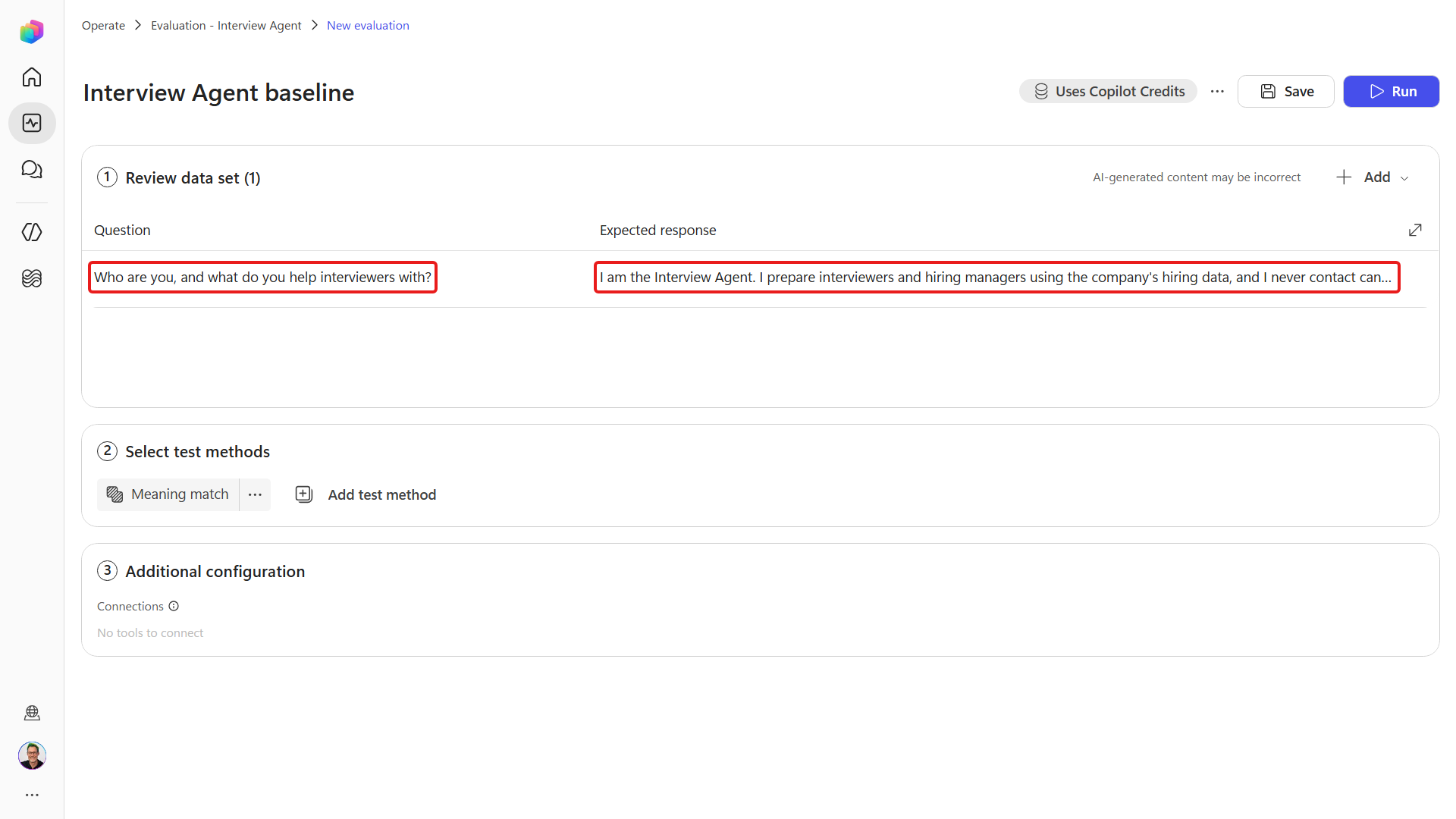Viewport: 1456px width, 819px height.
Task: Go to Evaluation - Interview Agent breadcrumb
Action: [x=226, y=25]
